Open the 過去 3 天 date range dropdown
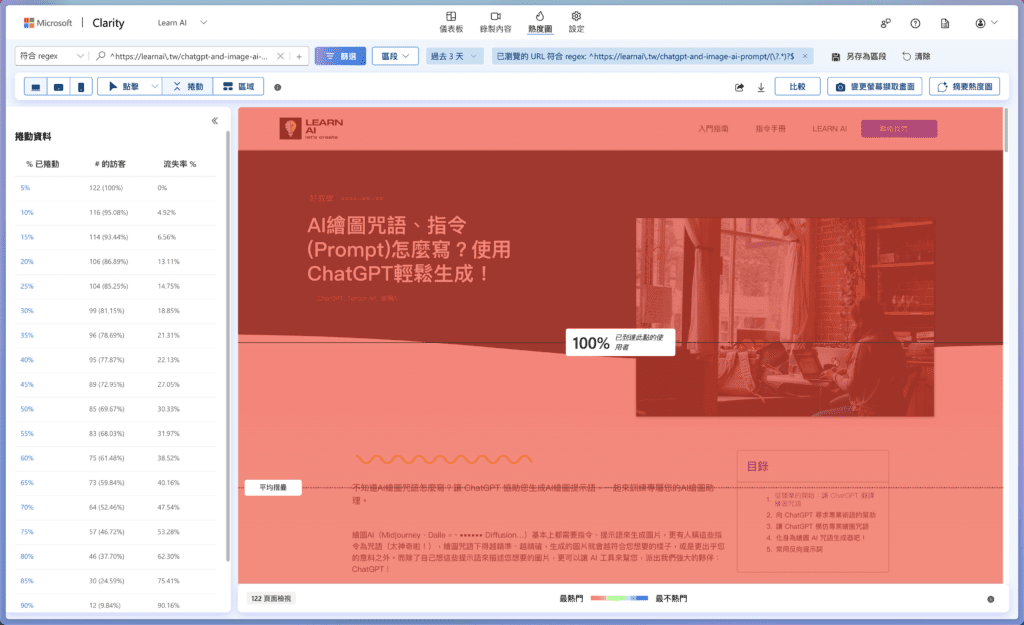 tap(455, 56)
